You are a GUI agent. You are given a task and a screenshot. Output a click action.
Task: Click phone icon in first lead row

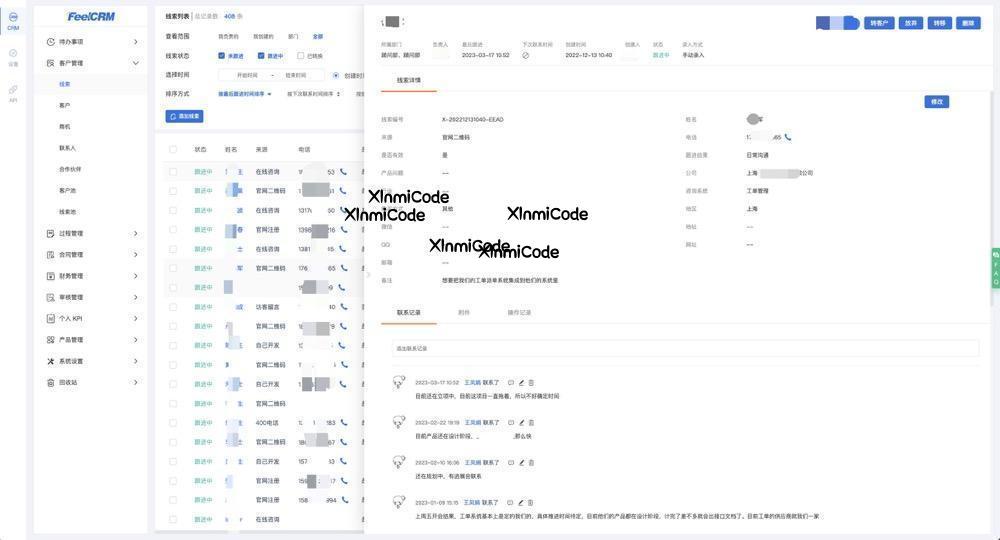click(x=344, y=172)
